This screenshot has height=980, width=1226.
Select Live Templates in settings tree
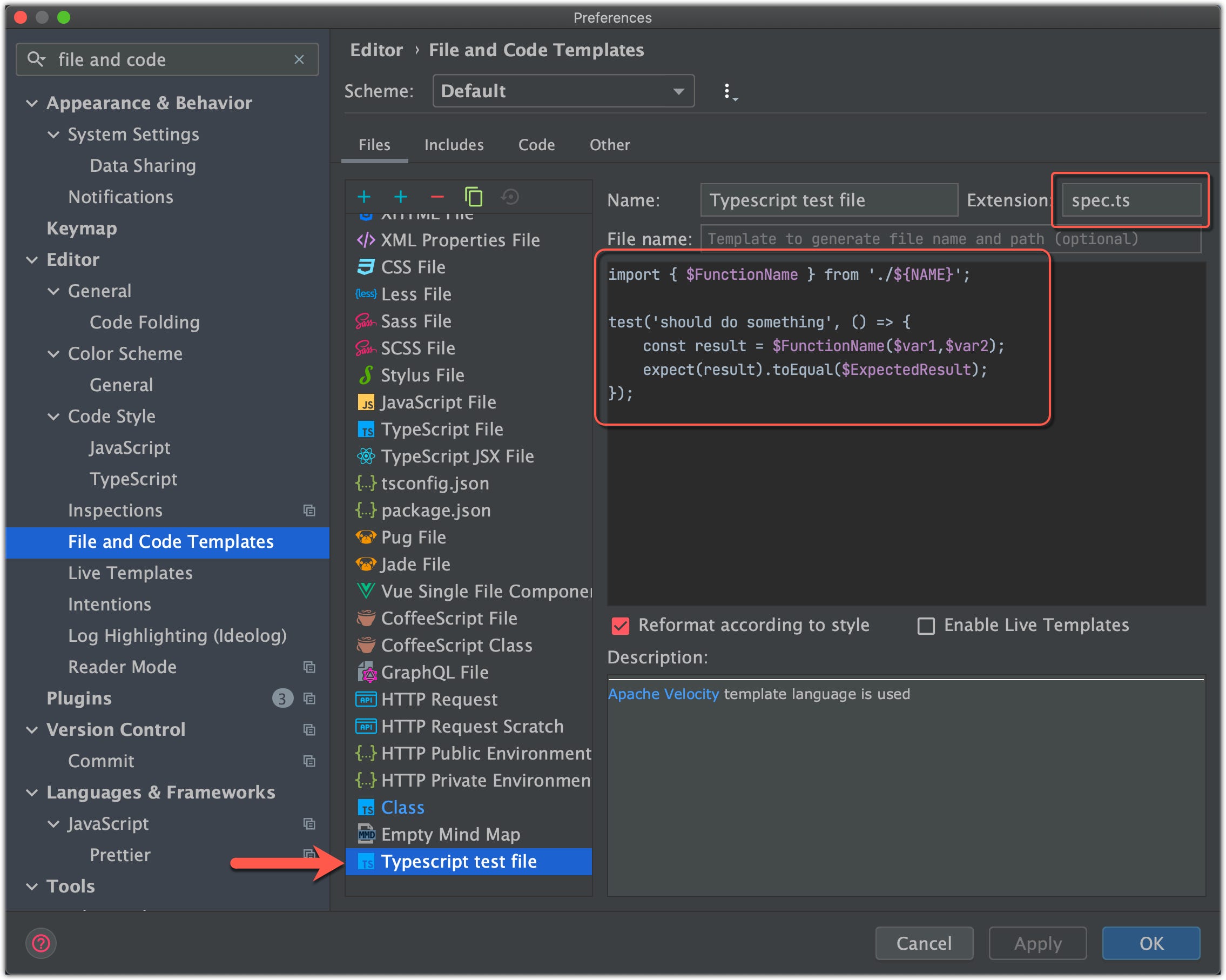pyautogui.click(x=130, y=573)
